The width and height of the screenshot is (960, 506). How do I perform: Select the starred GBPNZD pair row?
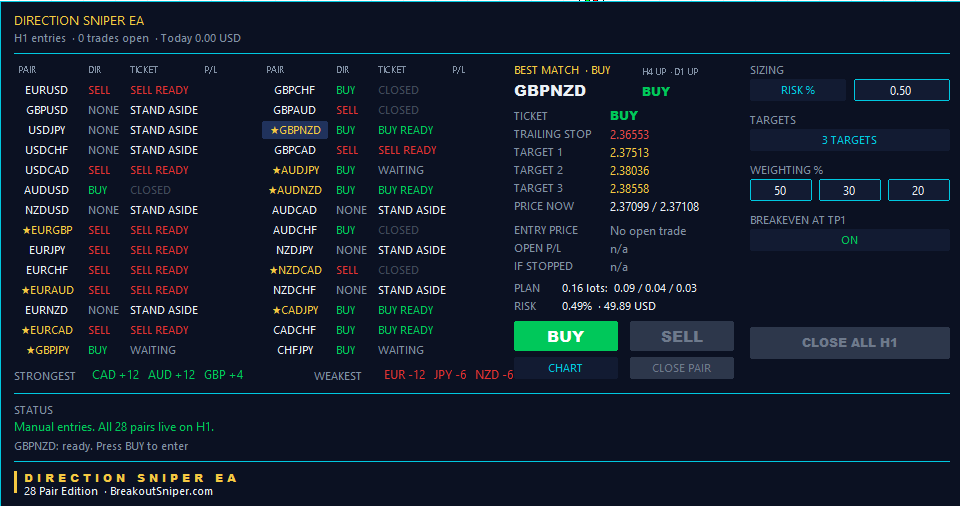pos(295,130)
